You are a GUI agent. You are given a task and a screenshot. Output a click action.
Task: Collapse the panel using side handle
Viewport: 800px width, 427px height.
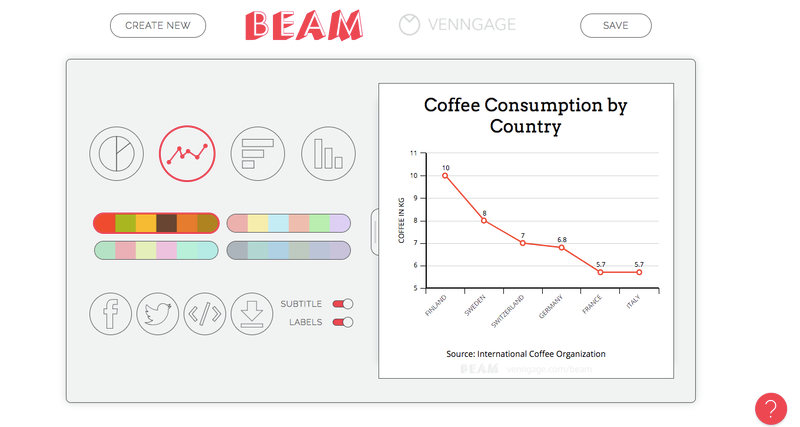374,232
